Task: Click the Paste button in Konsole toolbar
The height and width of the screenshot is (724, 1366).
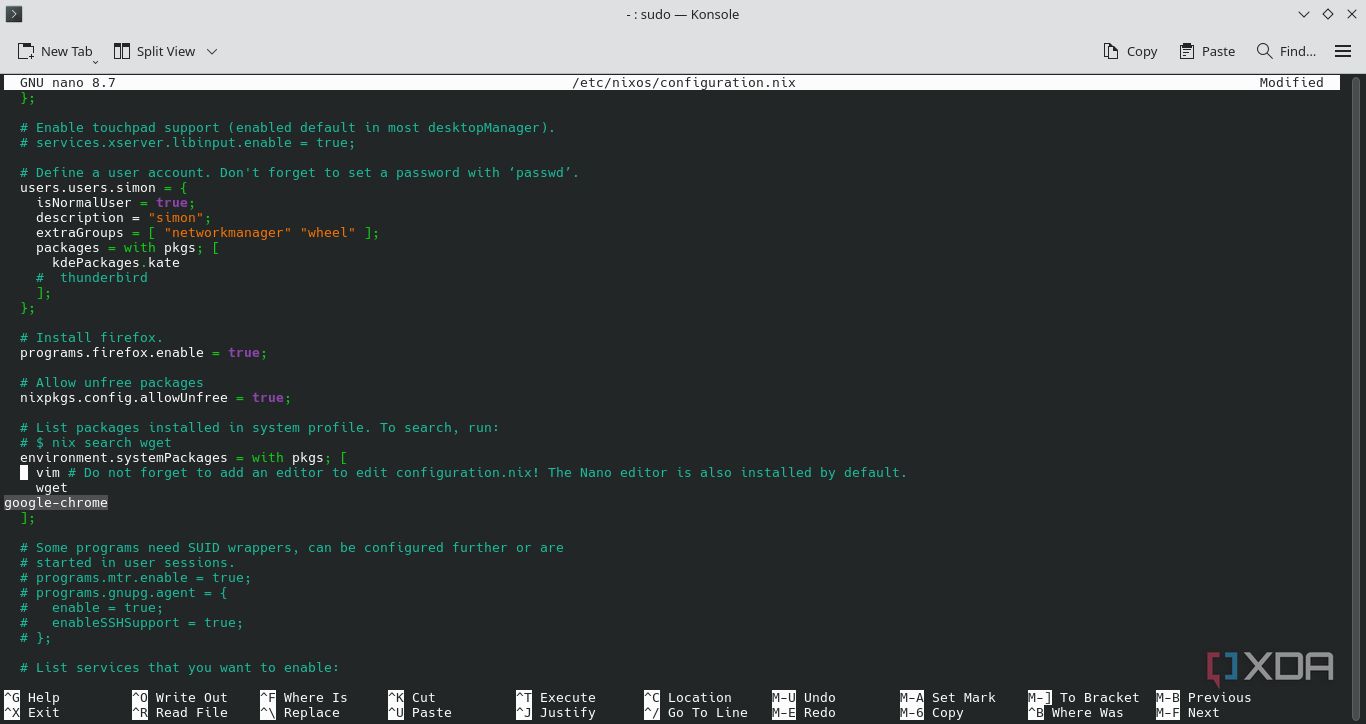Action: (x=1207, y=51)
